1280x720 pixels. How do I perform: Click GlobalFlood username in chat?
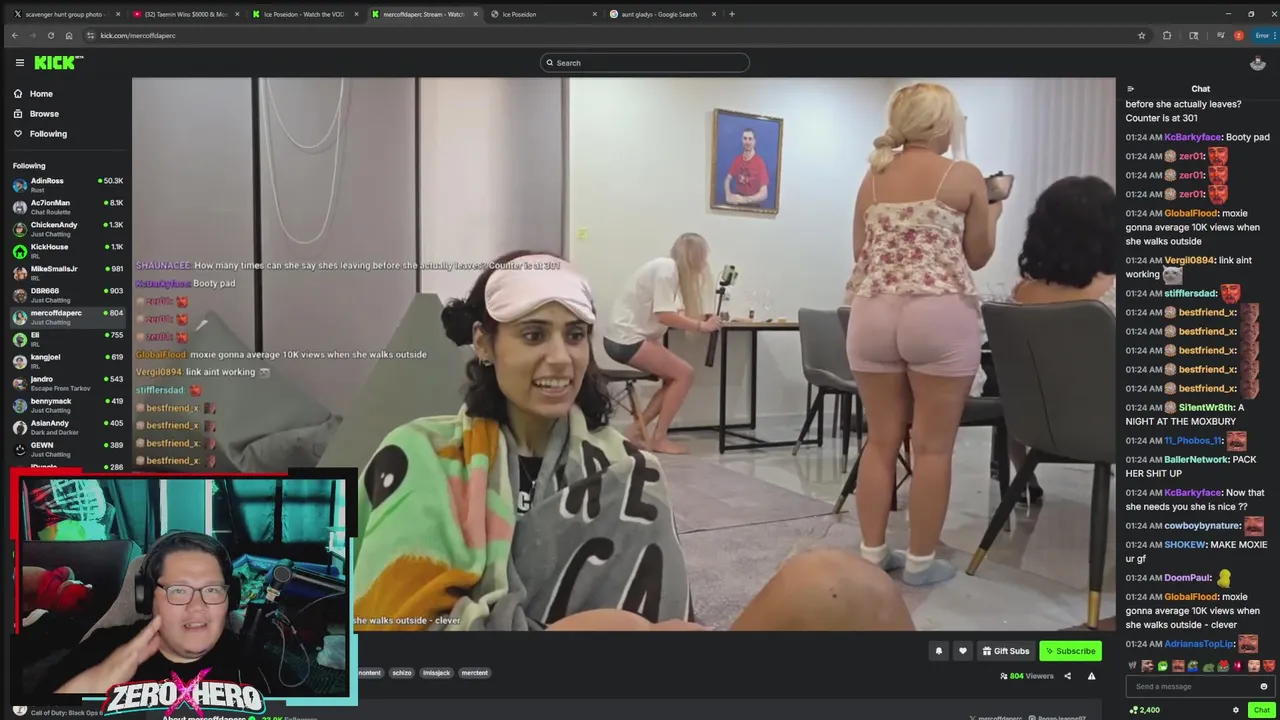[1191, 213]
